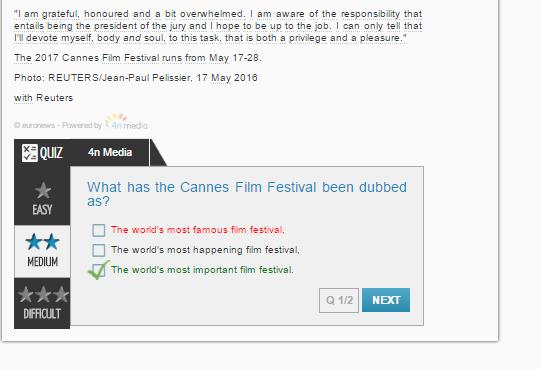Switch to the MEDIUM difficulty tab
This screenshot has height=369, width=541.
pos(42,252)
